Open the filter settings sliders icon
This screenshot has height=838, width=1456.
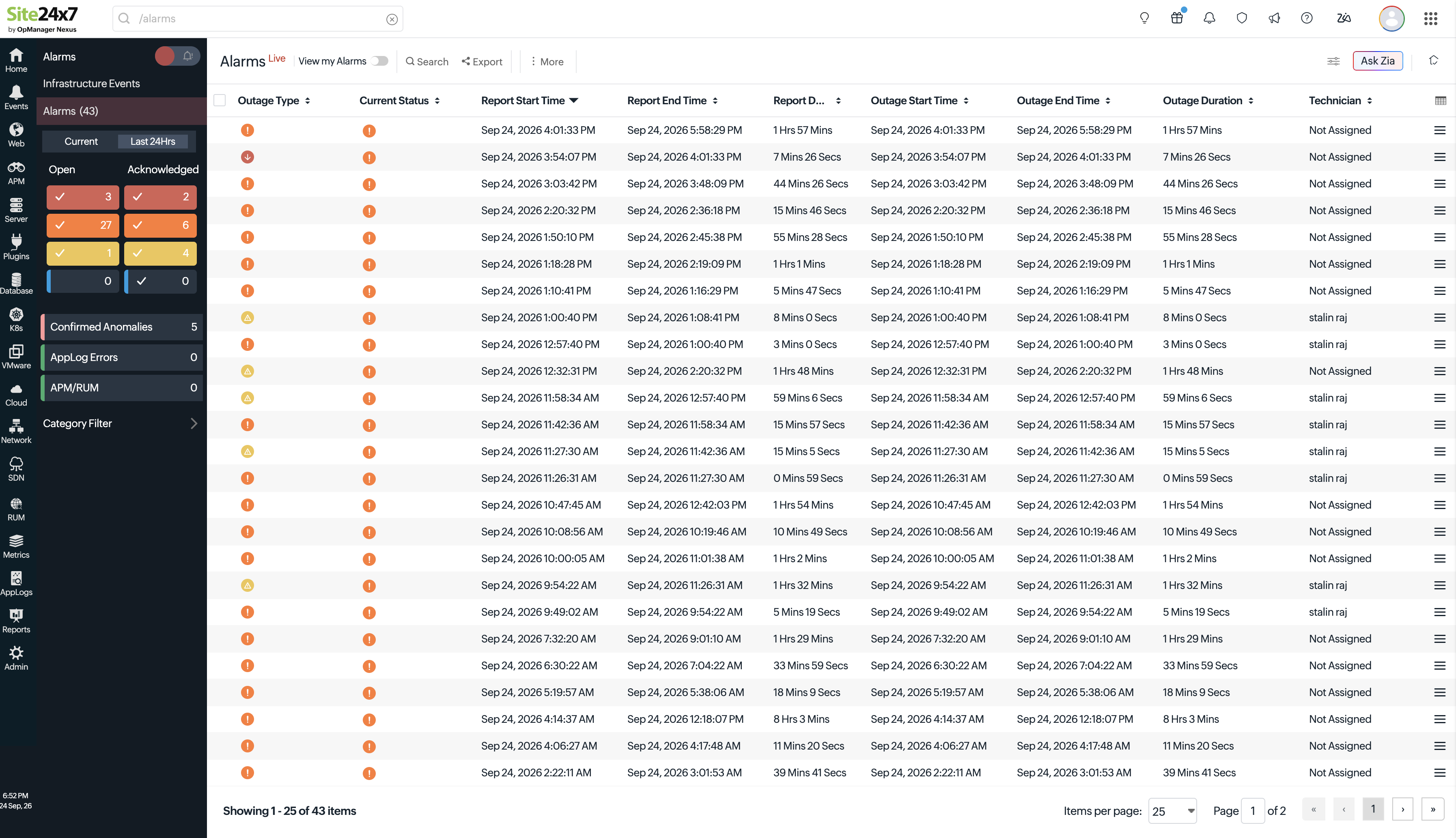(x=1333, y=61)
